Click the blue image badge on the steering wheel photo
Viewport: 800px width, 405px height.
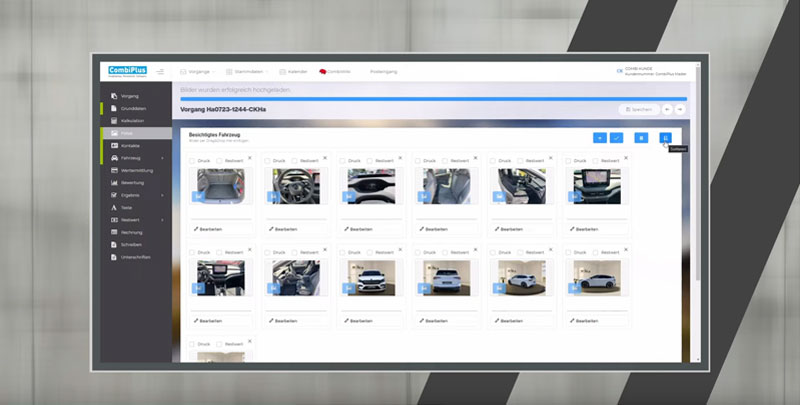click(273, 197)
